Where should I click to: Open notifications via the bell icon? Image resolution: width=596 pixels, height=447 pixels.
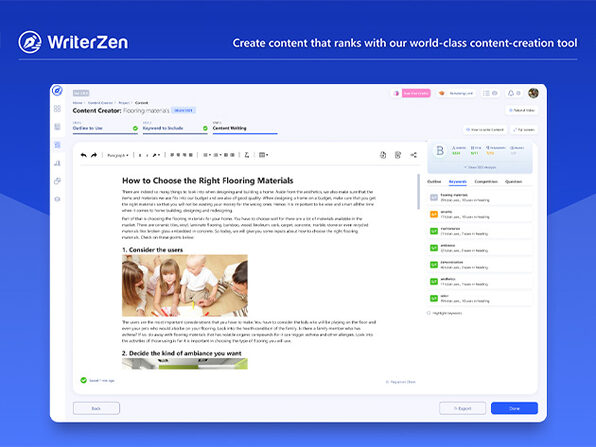point(511,93)
